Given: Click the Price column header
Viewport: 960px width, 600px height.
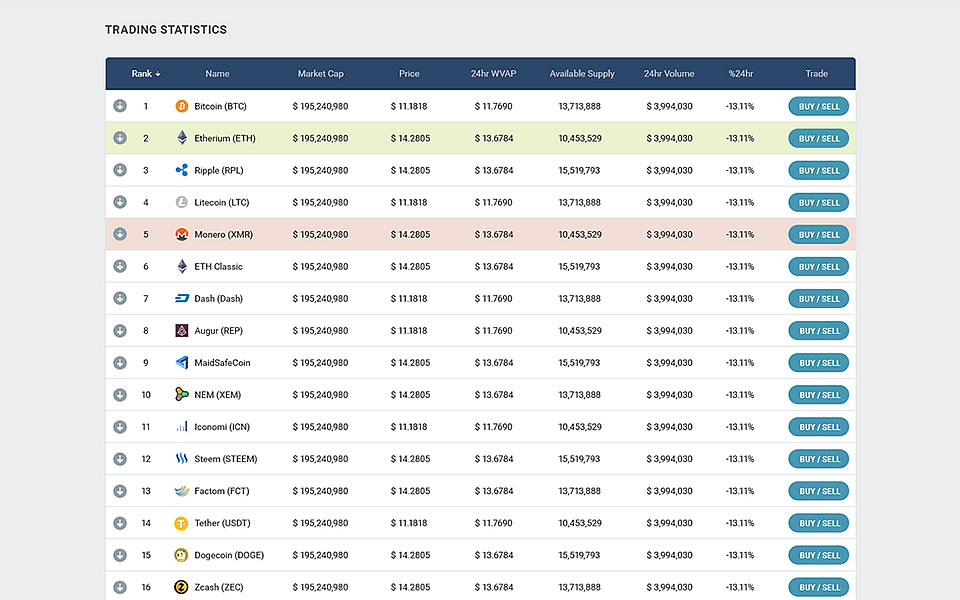Looking at the screenshot, I should (409, 74).
